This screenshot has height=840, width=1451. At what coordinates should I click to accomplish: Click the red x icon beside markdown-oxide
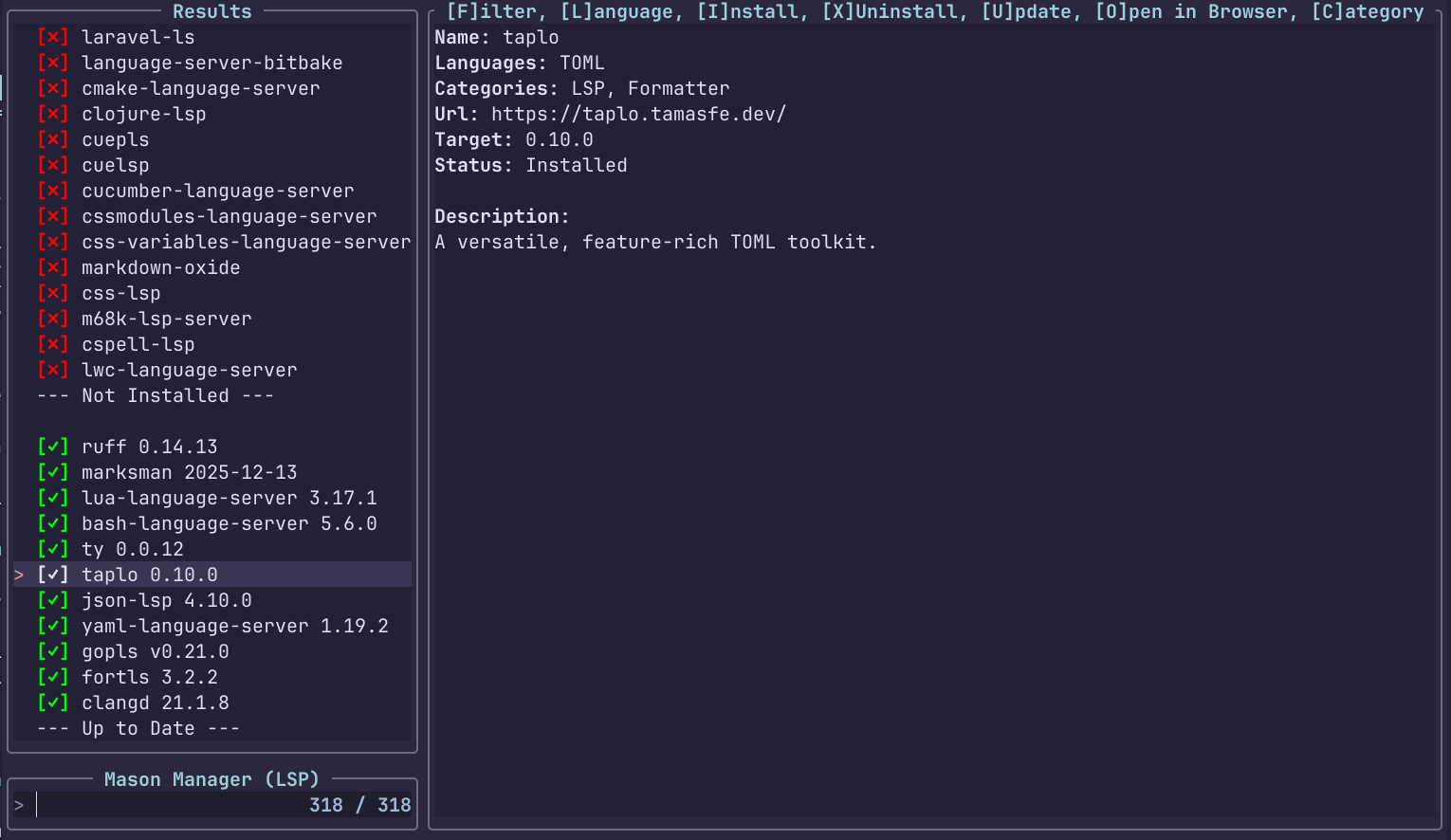[52, 267]
